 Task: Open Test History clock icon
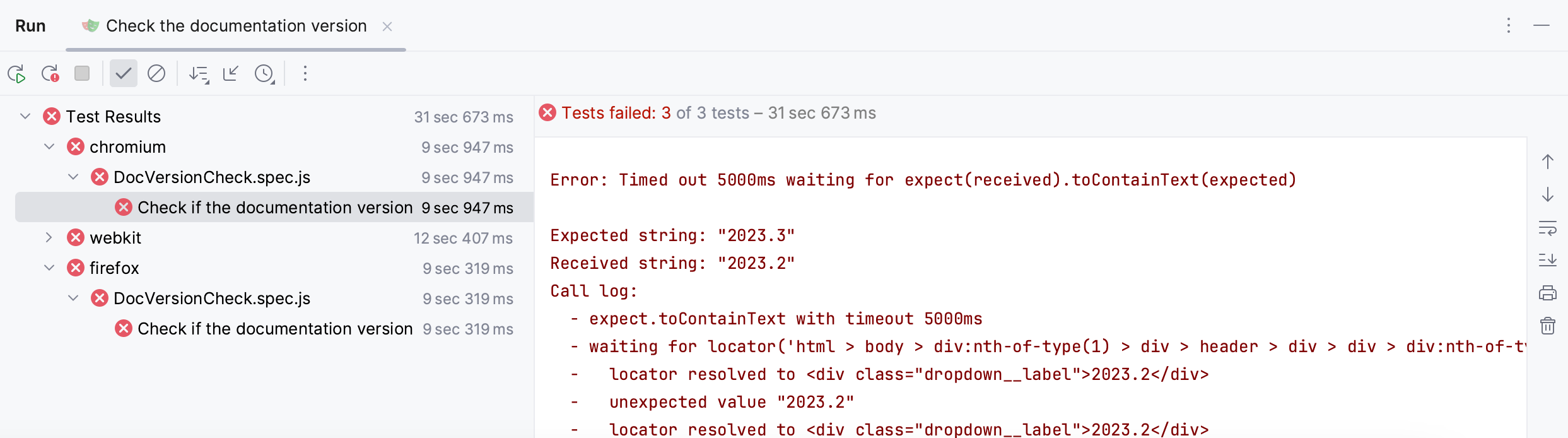pos(264,74)
